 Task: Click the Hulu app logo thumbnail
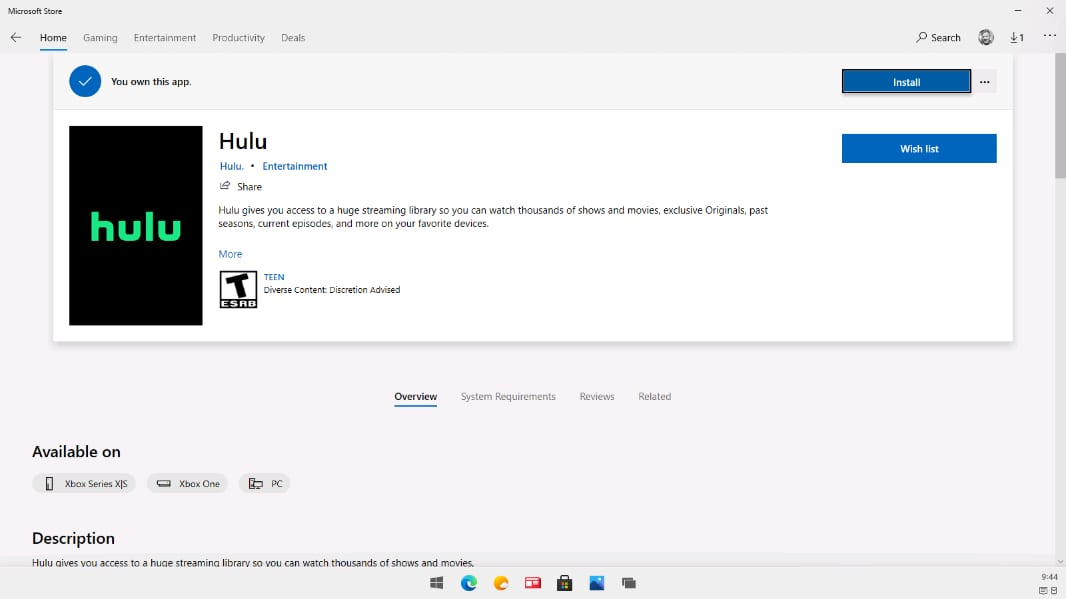(x=136, y=226)
